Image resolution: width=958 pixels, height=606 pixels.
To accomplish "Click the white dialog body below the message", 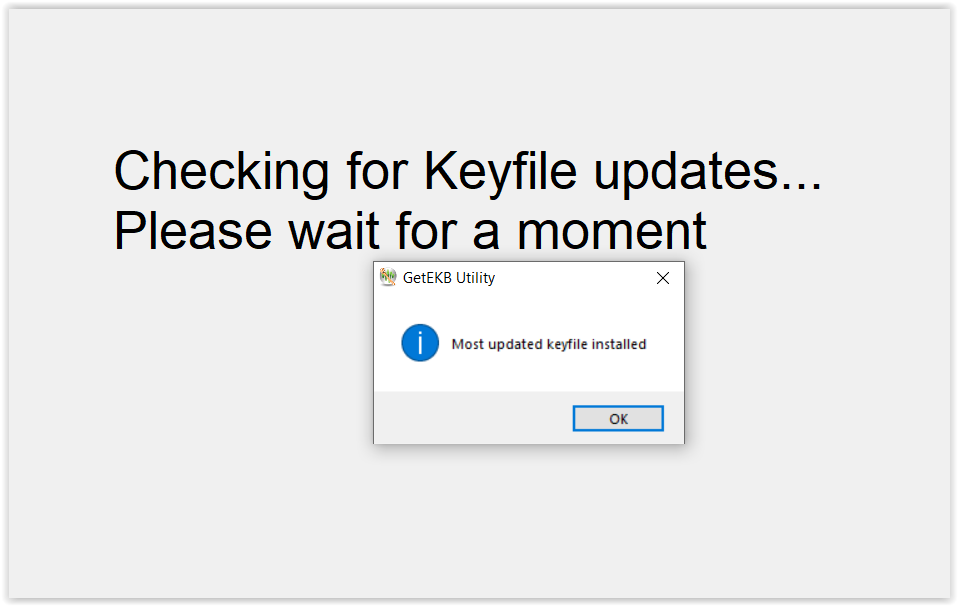I will point(528,376).
